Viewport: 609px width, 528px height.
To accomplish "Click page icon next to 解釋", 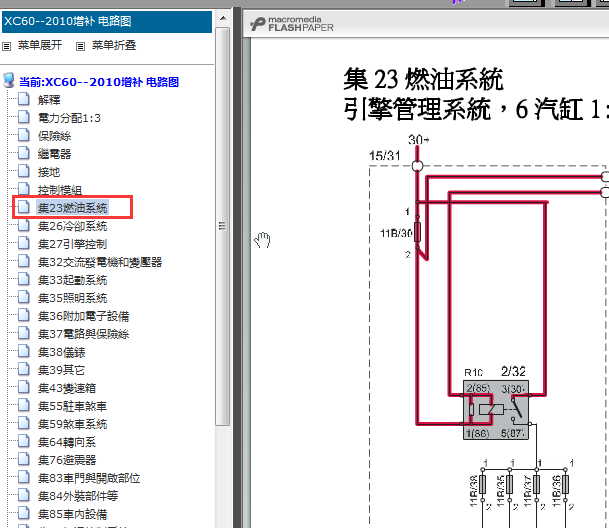I will point(24,99).
